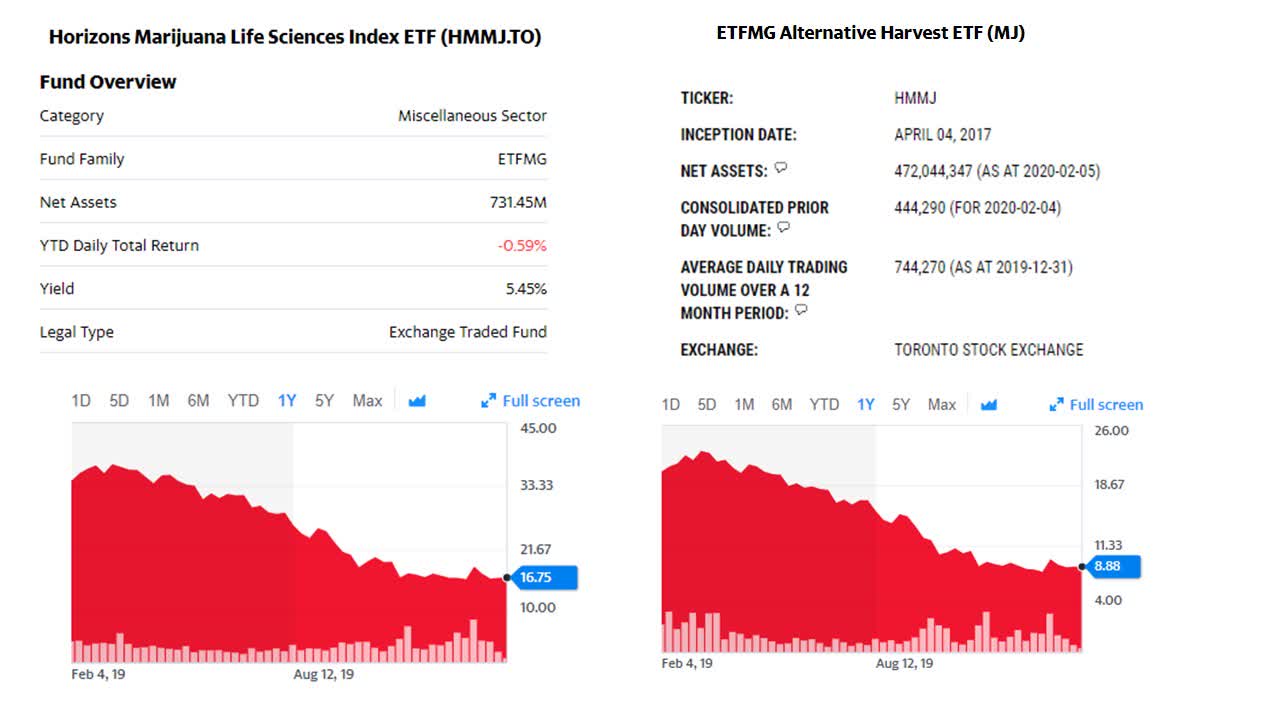The width and height of the screenshot is (1280, 720).
Task: Select the 1M range on MJ chart
Action: pos(744,404)
